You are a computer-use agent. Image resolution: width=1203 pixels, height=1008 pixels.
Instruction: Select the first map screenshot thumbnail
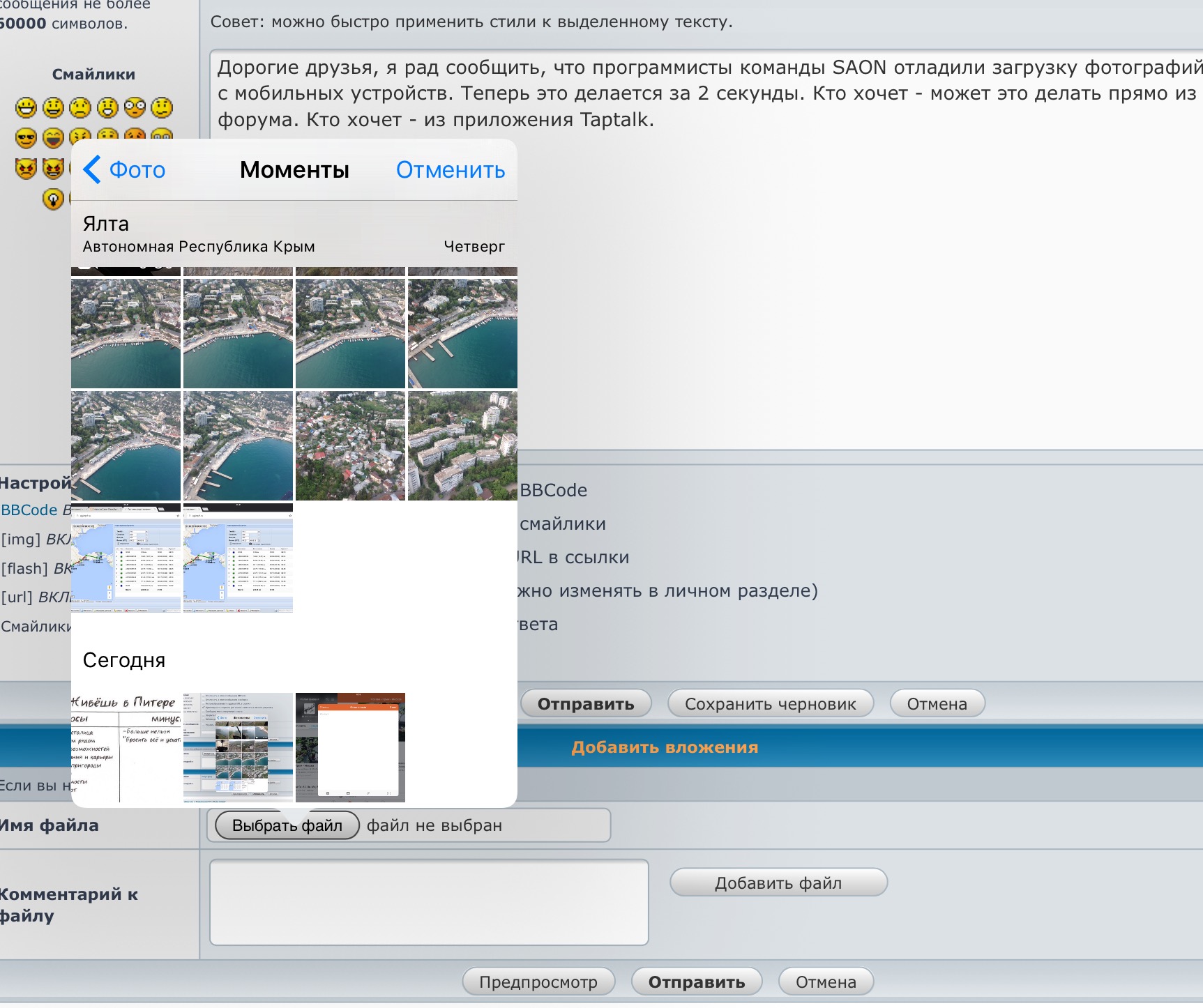[126, 558]
